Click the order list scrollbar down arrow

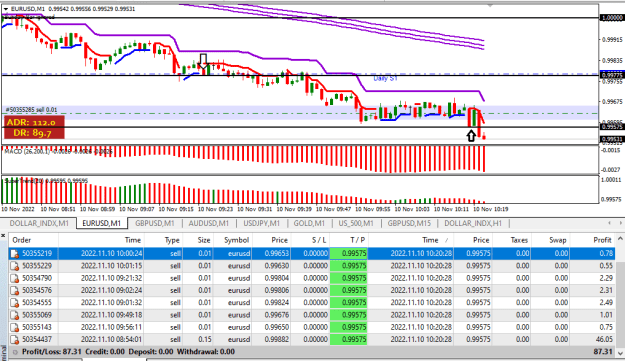[x=620, y=353]
